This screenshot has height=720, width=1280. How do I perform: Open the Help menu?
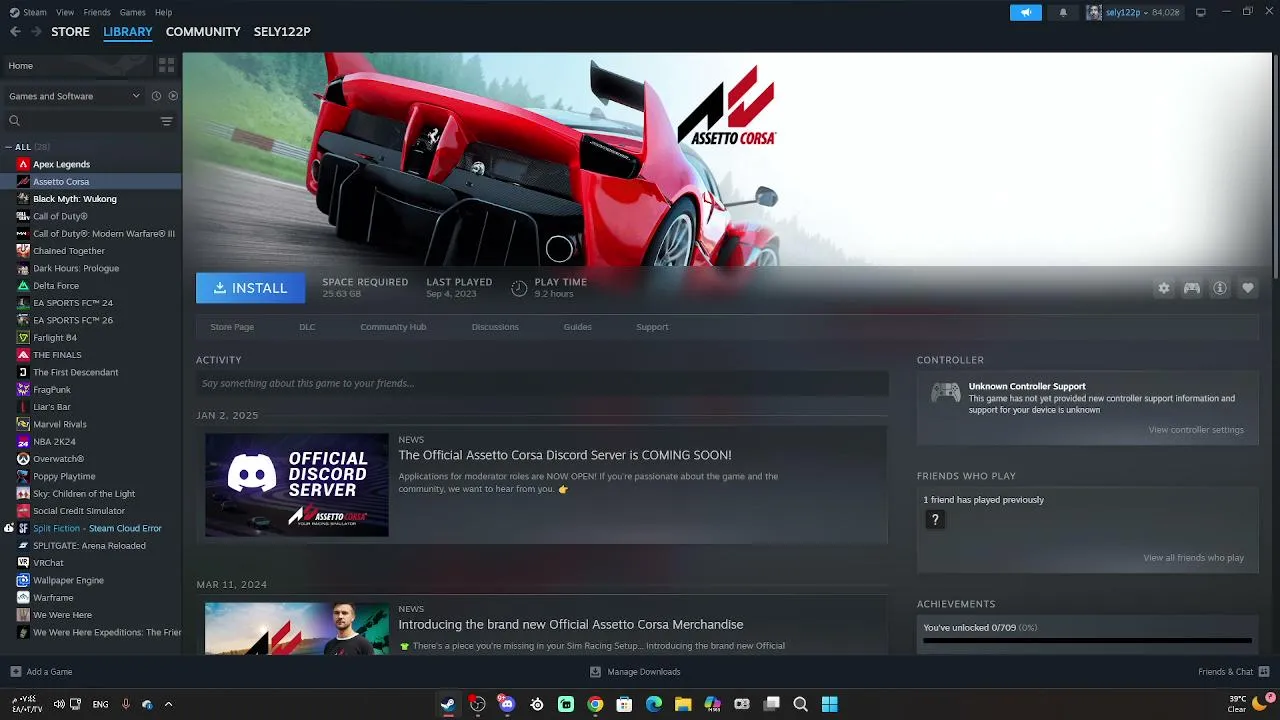[x=163, y=12]
